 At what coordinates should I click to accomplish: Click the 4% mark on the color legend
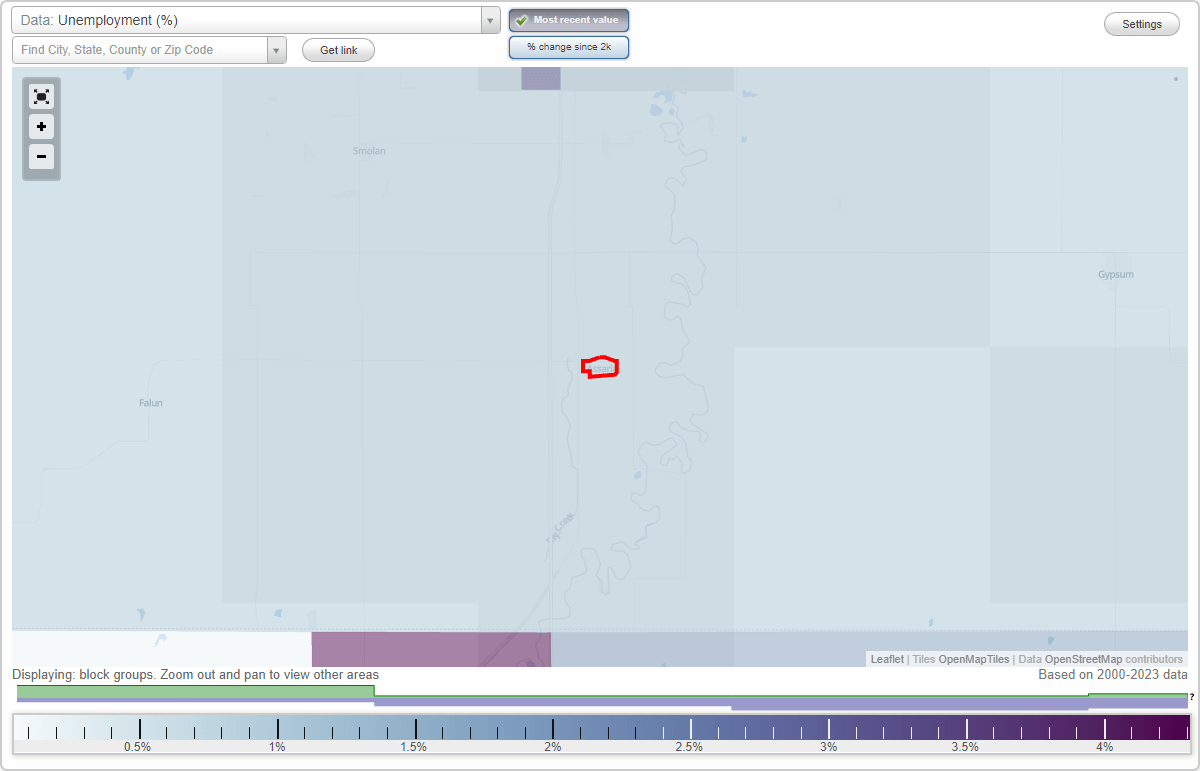[1104, 747]
